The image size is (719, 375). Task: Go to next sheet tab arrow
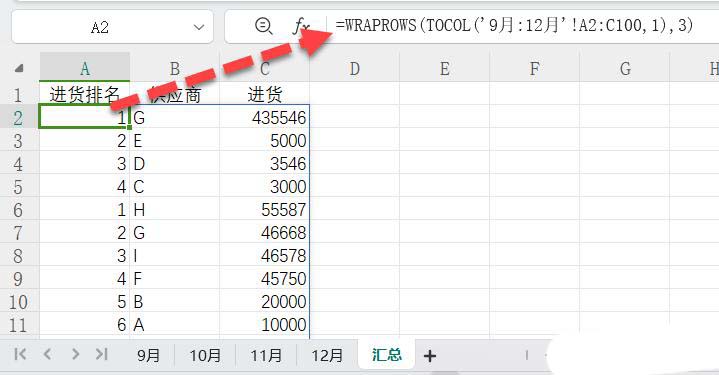pyautogui.click(x=75, y=354)
